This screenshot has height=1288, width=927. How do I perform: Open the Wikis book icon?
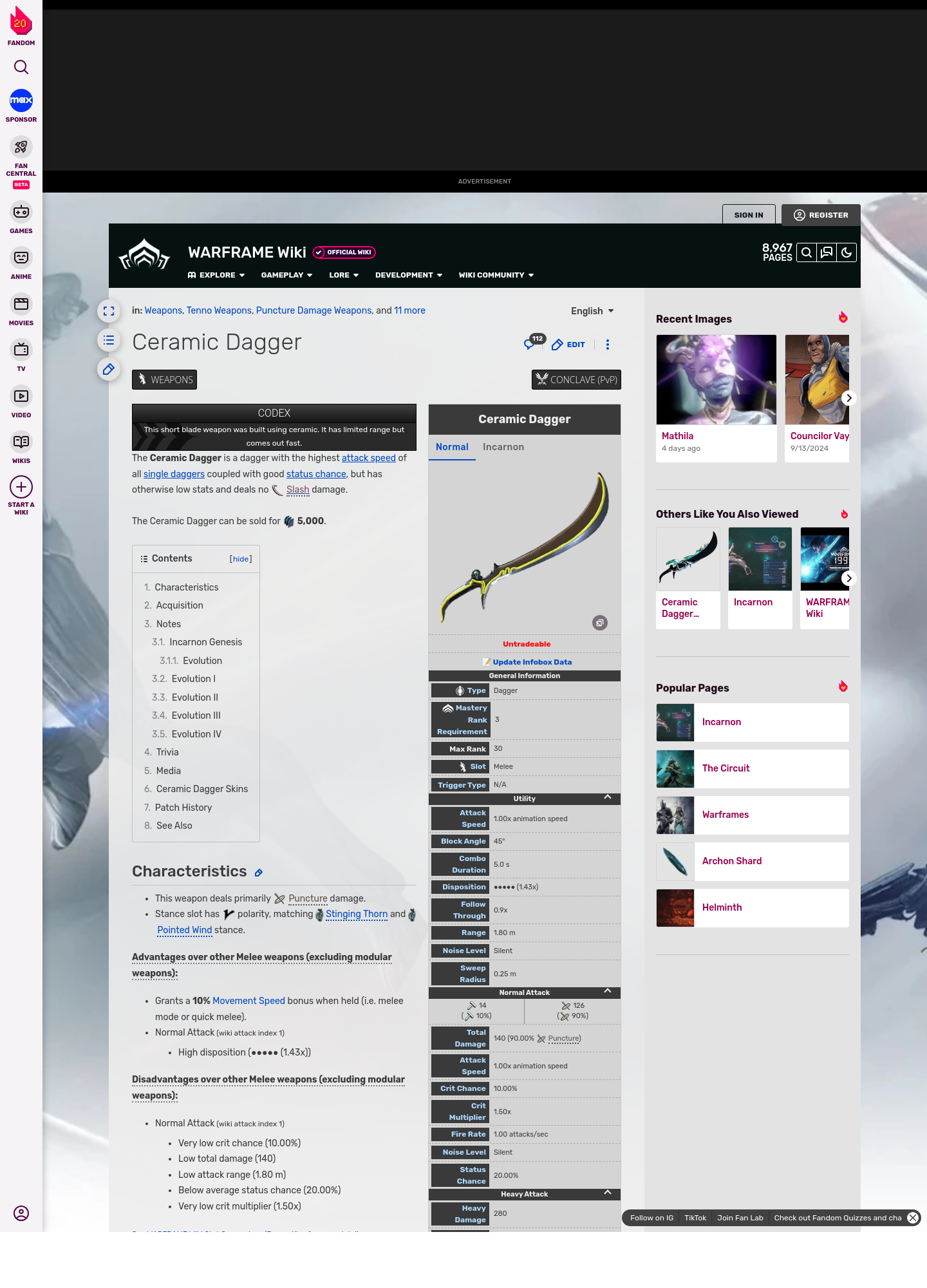tap(21, 442)
